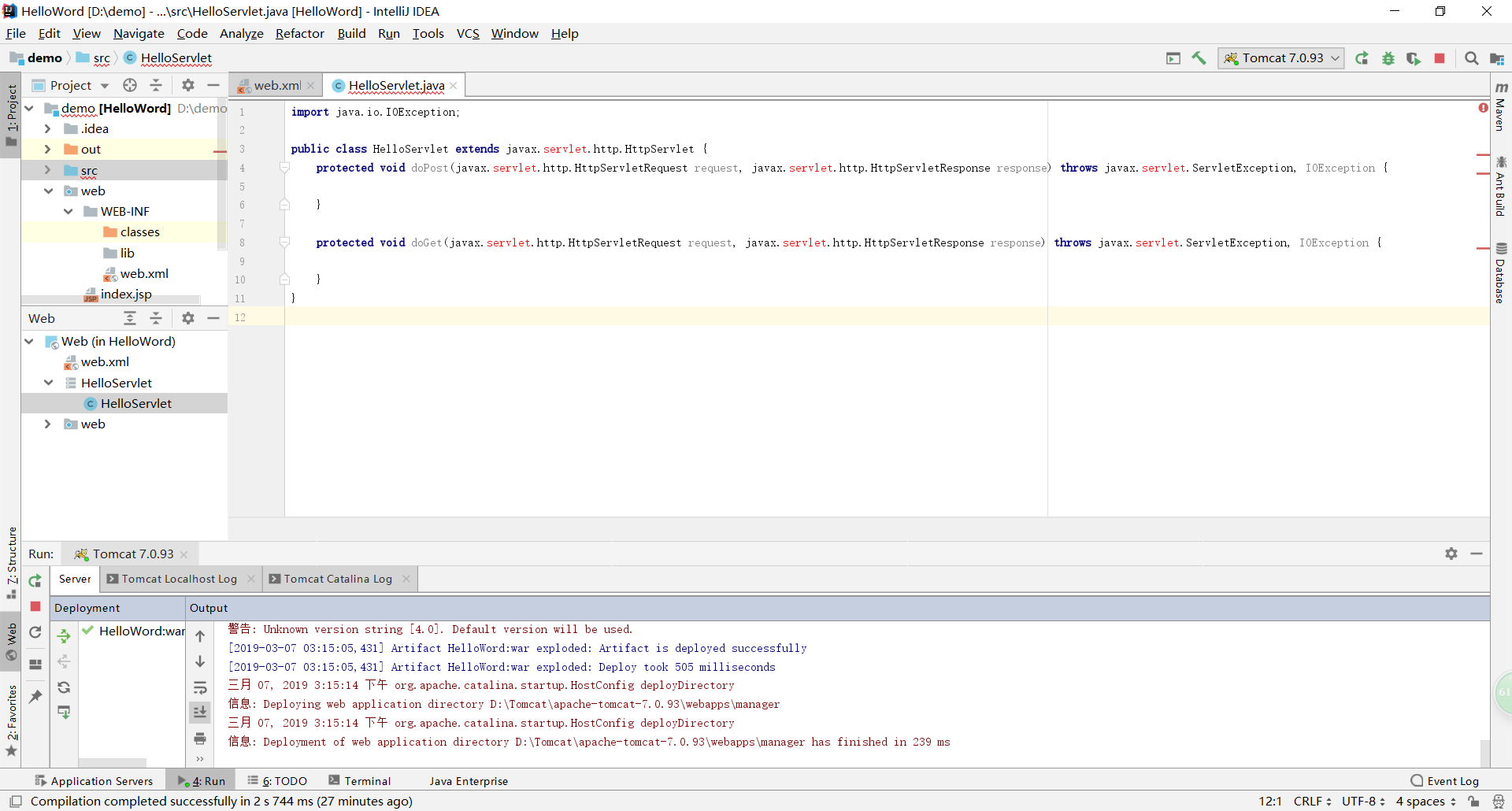Viewport: 1512px width, 811px height.
Task: Expand the web node under HelloServlet
Action: pyautogui.click(x=47, y=424)
